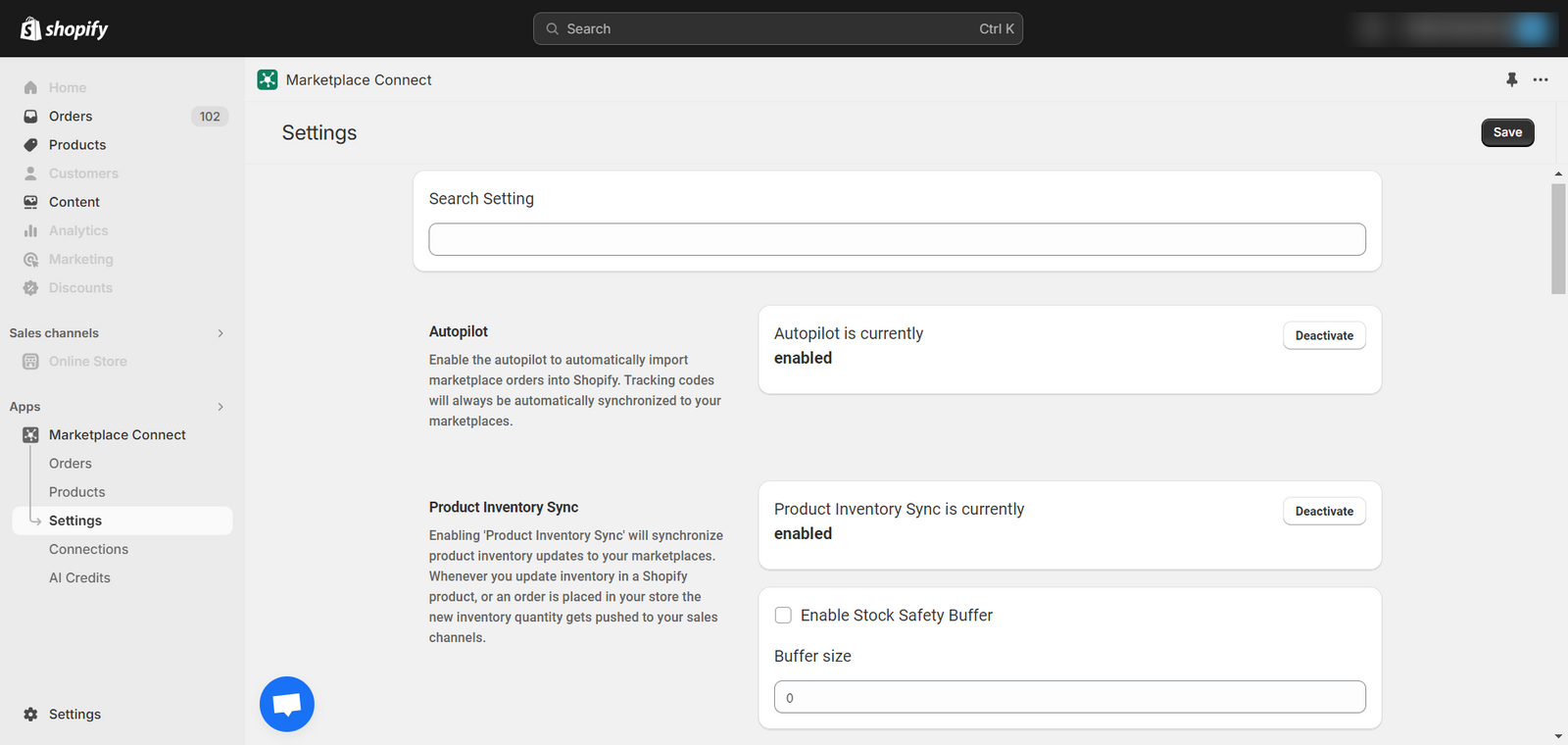
Task: Pin the app using the pin icon
Action: (1511, 79)
